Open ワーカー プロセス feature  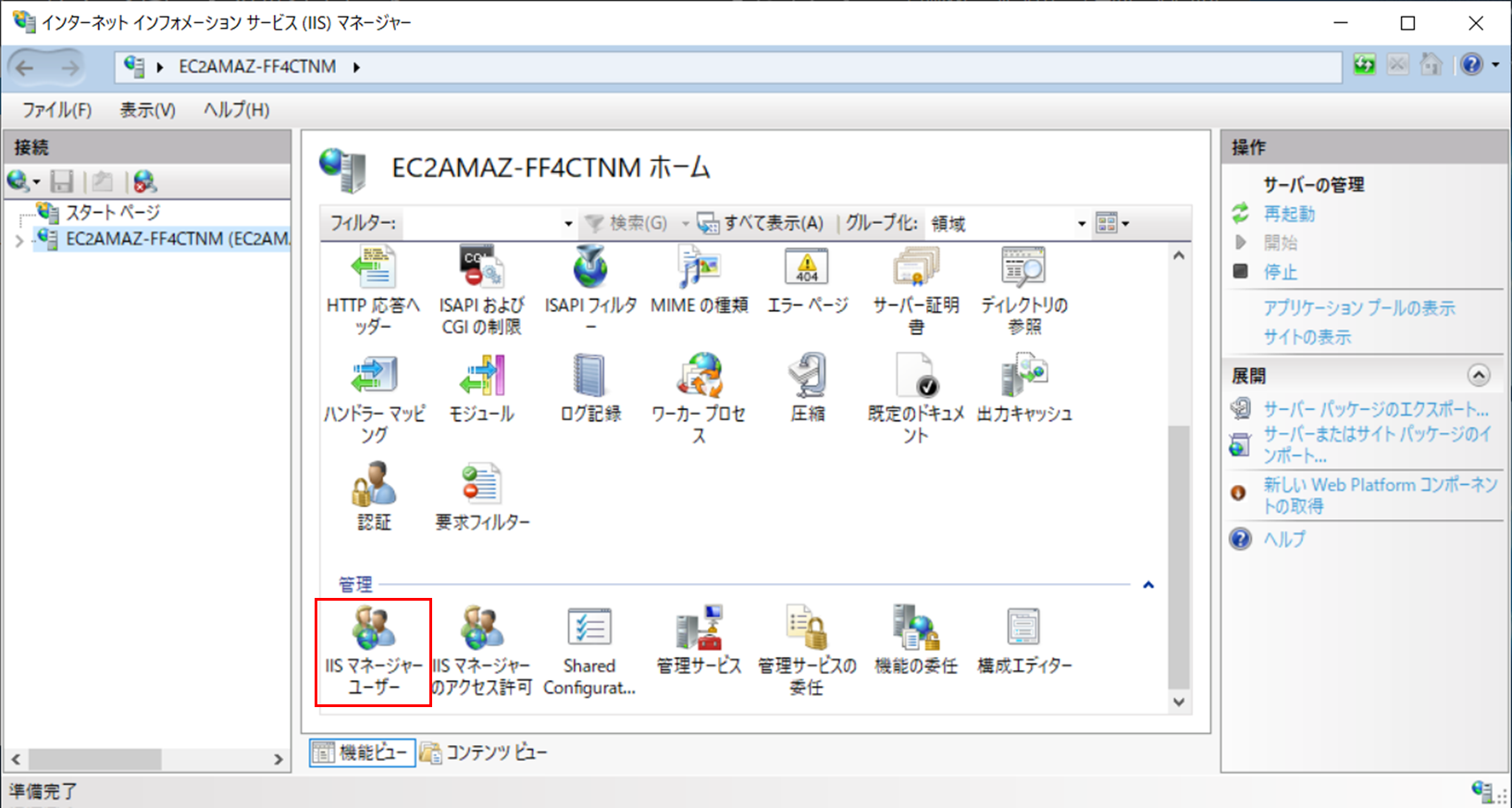click(699, 399)
